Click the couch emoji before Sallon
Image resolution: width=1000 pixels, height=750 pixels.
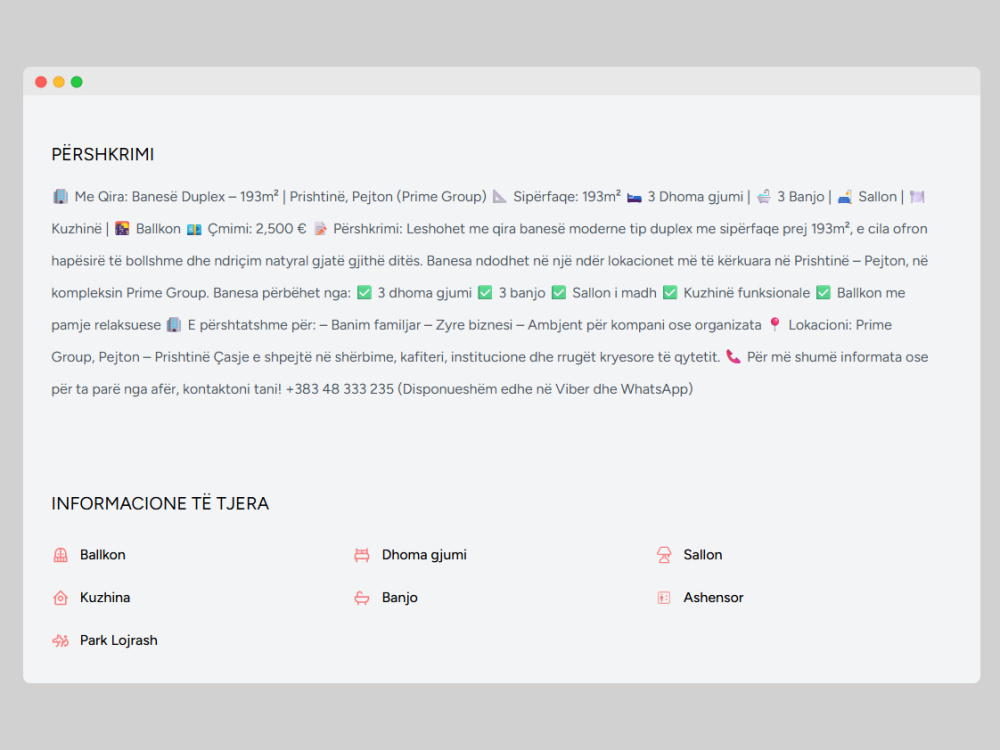point(844,197)
